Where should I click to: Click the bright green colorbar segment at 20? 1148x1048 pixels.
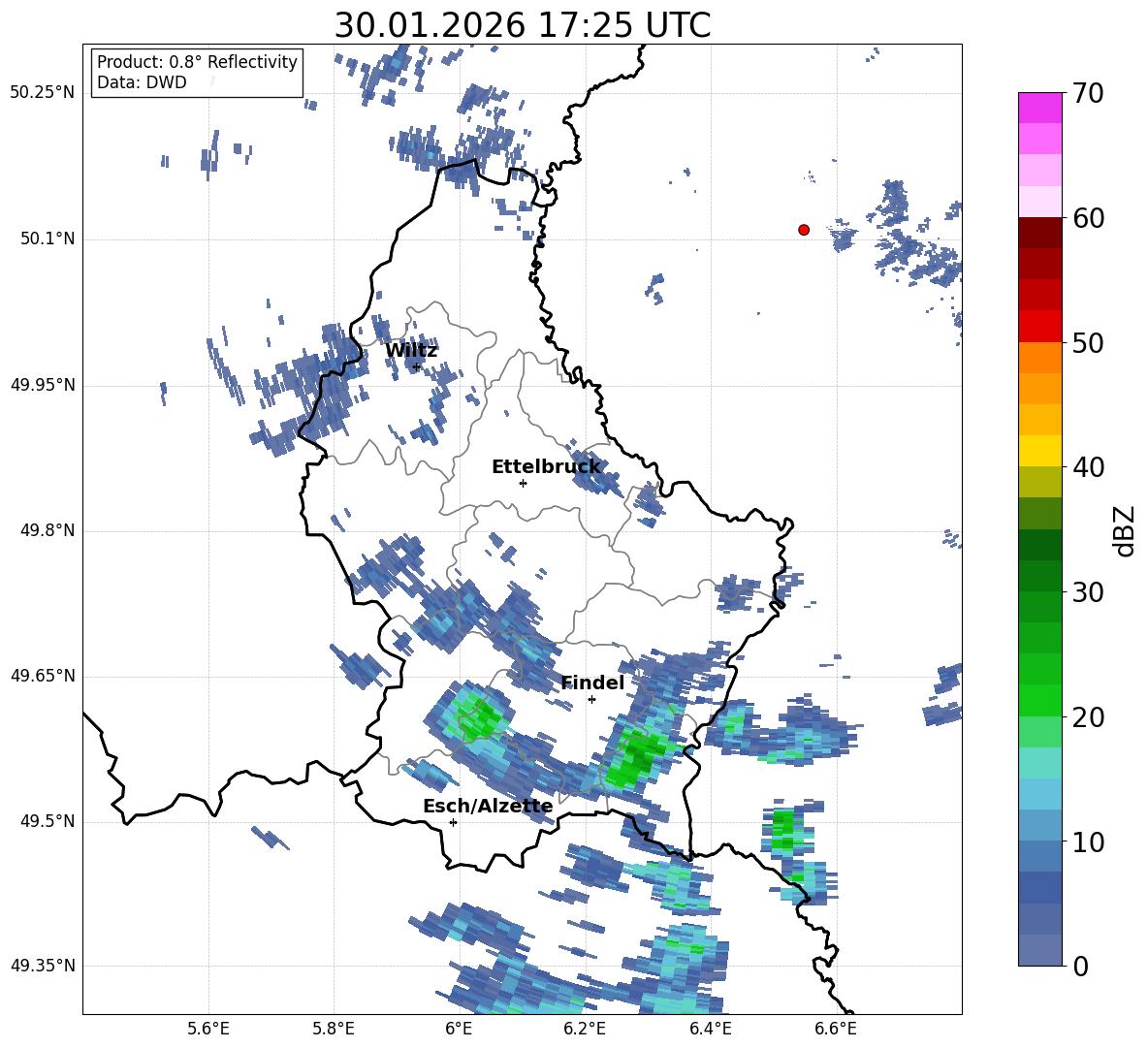pyautogui.click(x=1040, y=700)
